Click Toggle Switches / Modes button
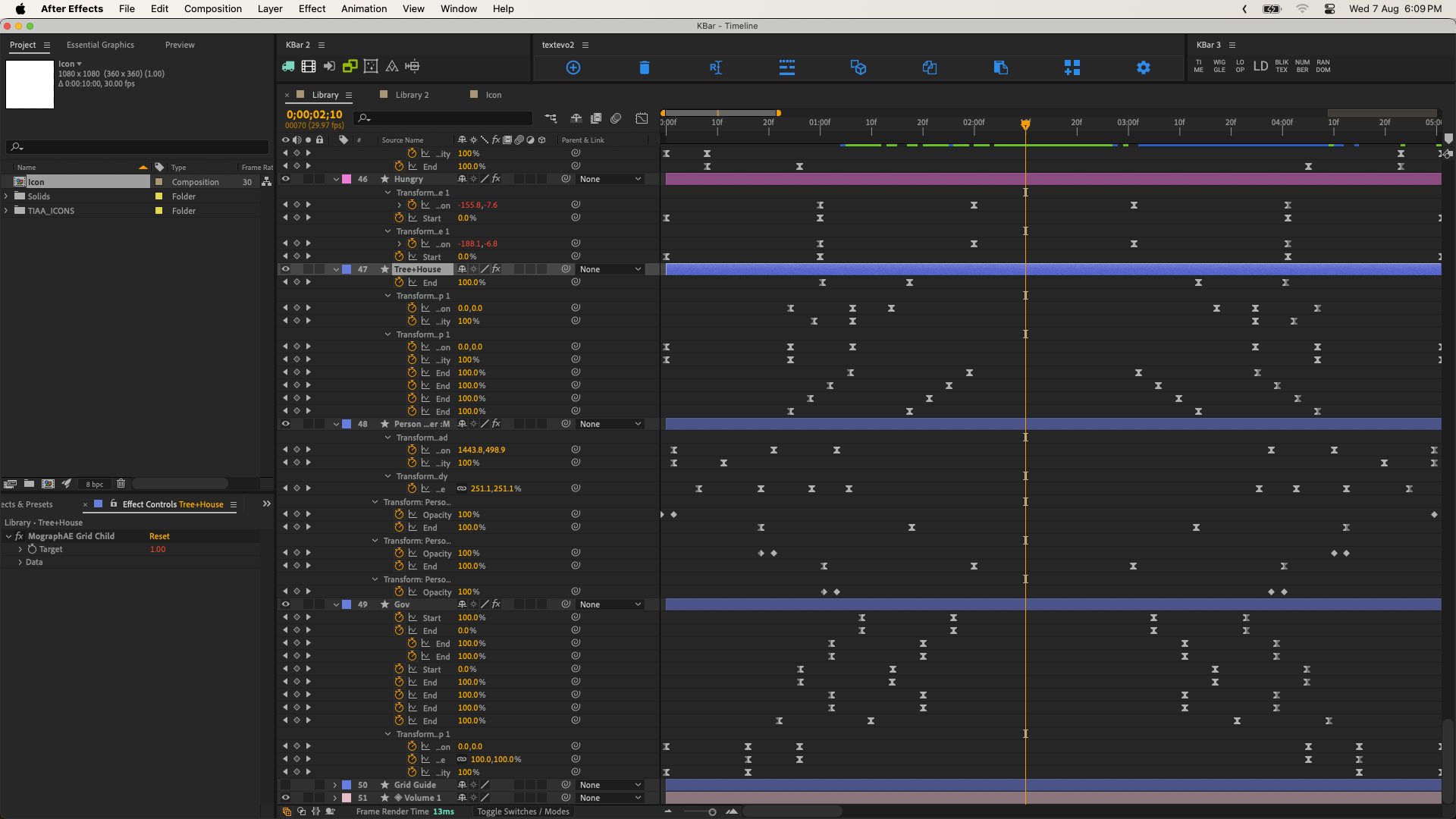The width and height of the screenshot is (1456, 819). point(522,811)
